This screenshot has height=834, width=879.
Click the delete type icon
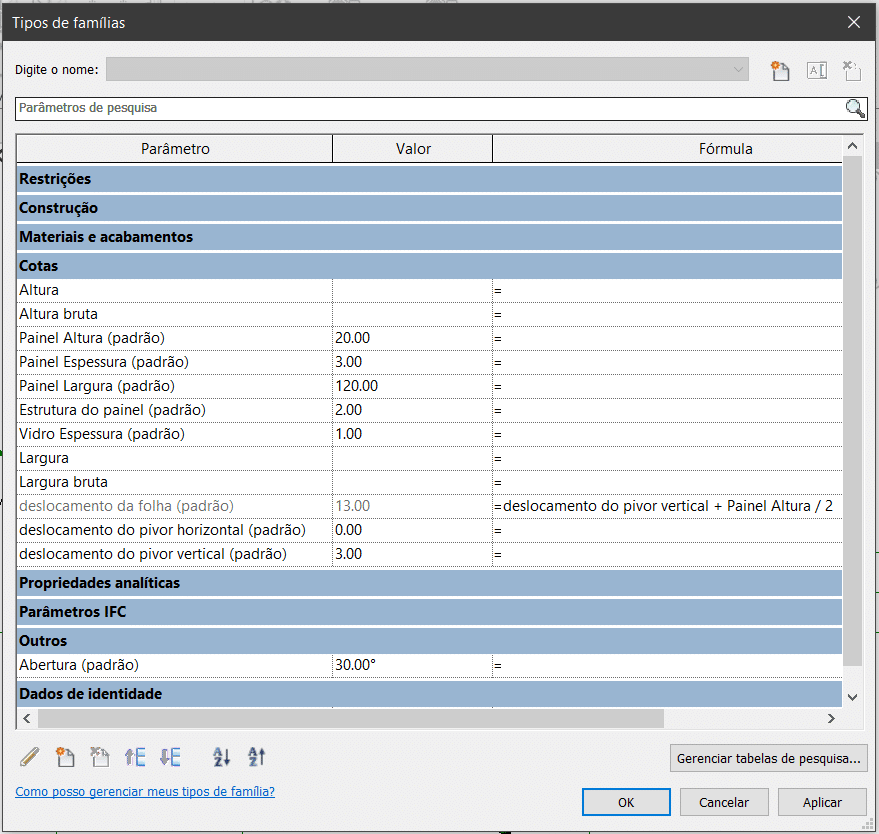(852, 71)
